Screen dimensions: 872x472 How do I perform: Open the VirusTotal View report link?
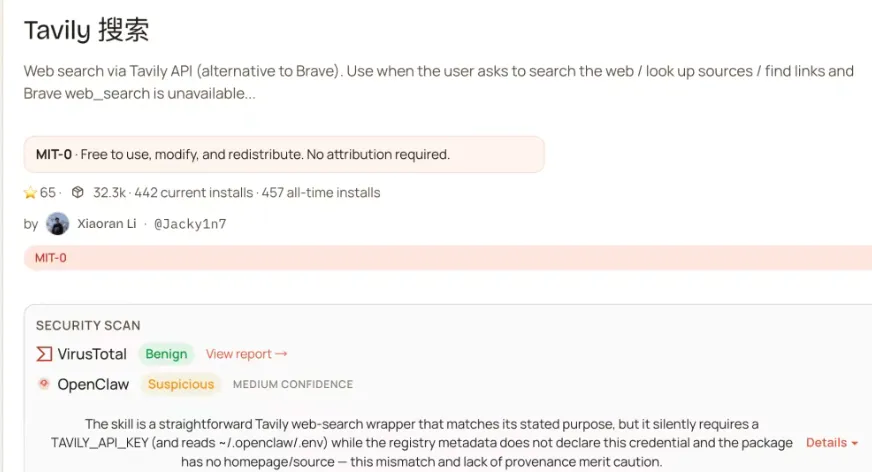tap(246, 354)
